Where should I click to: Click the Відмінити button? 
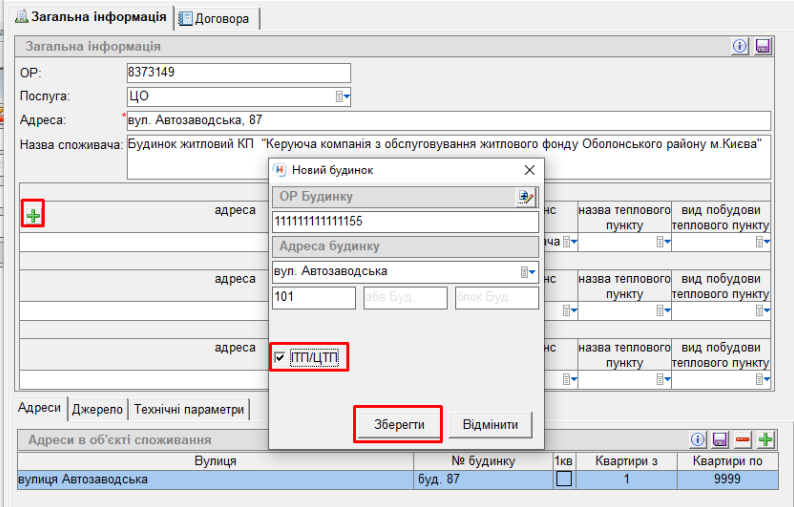(x=490, y=425)
